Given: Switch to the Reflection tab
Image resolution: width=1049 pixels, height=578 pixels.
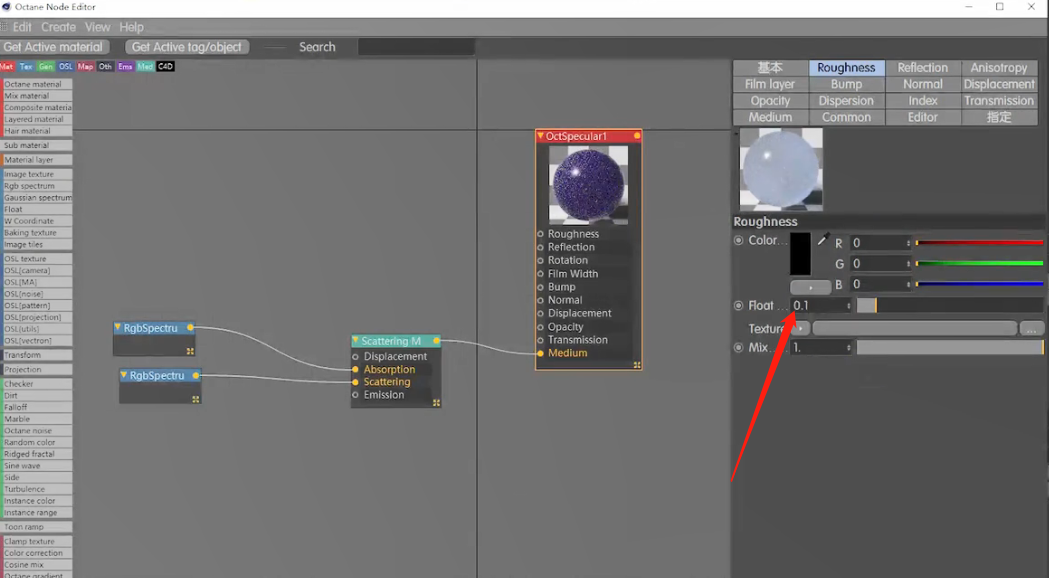Looking at the screenshot, I should [x=923, y=68].
